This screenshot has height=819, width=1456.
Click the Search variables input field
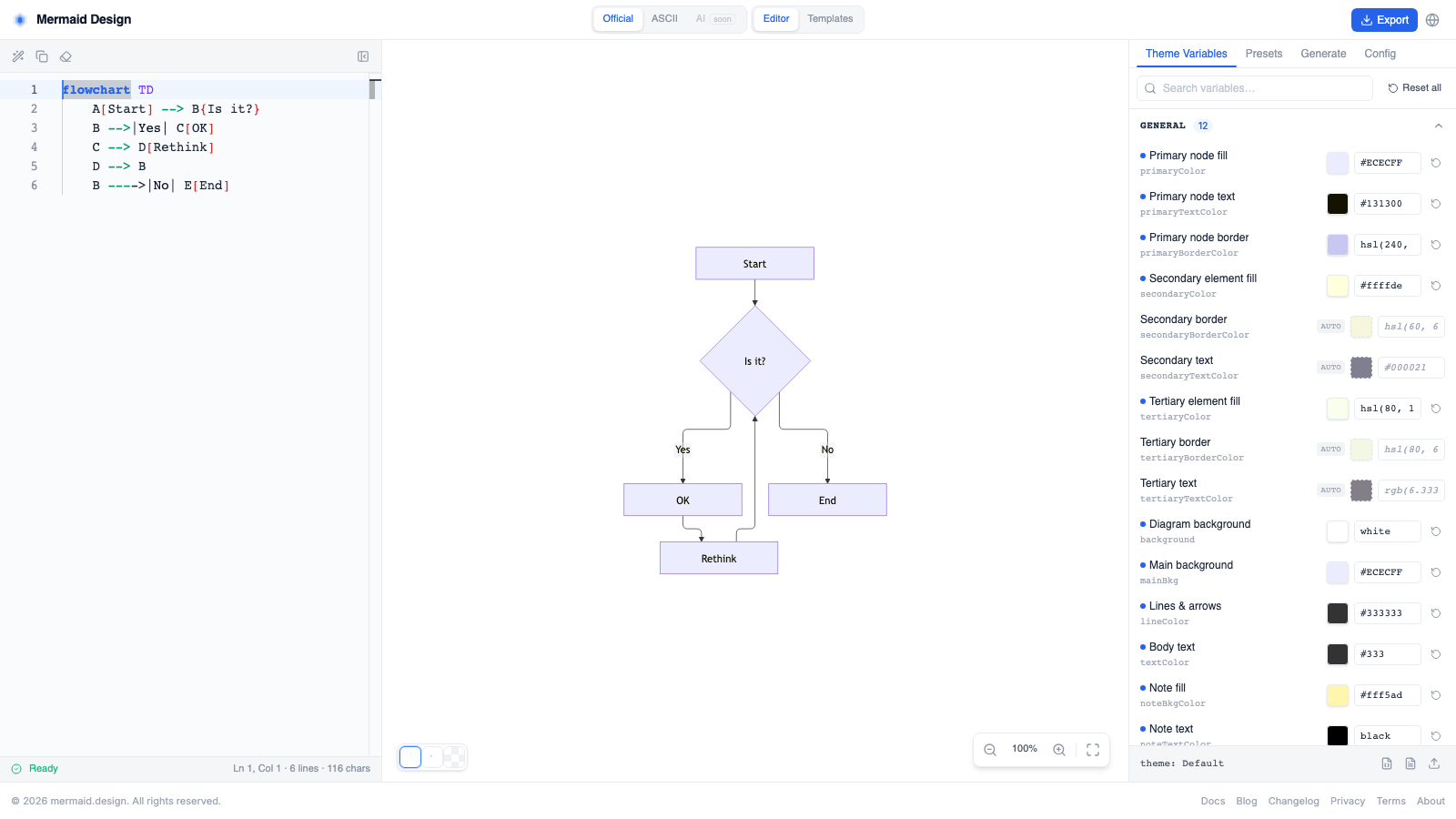point(1255,88)
